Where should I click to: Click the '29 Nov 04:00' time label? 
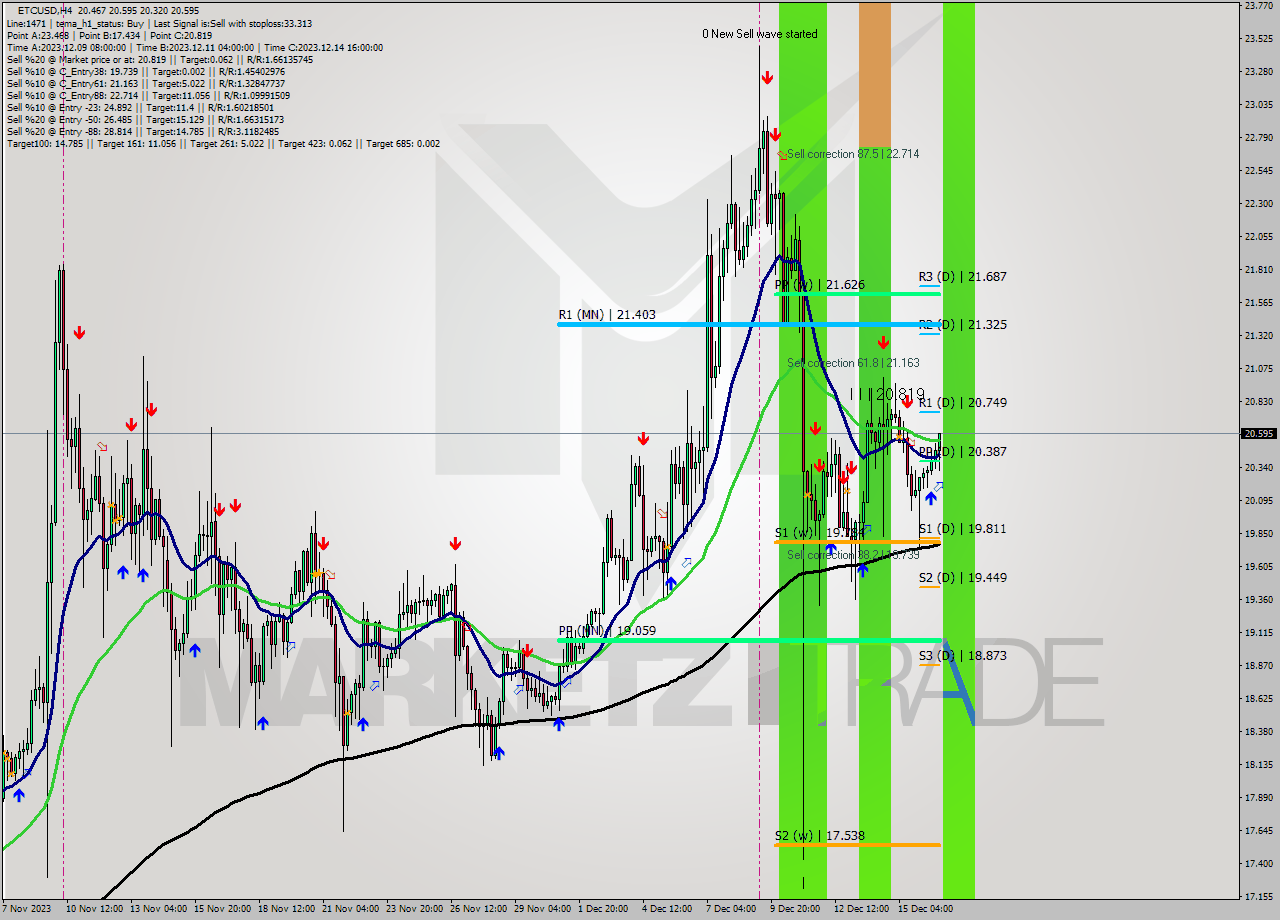coord(542,909)
